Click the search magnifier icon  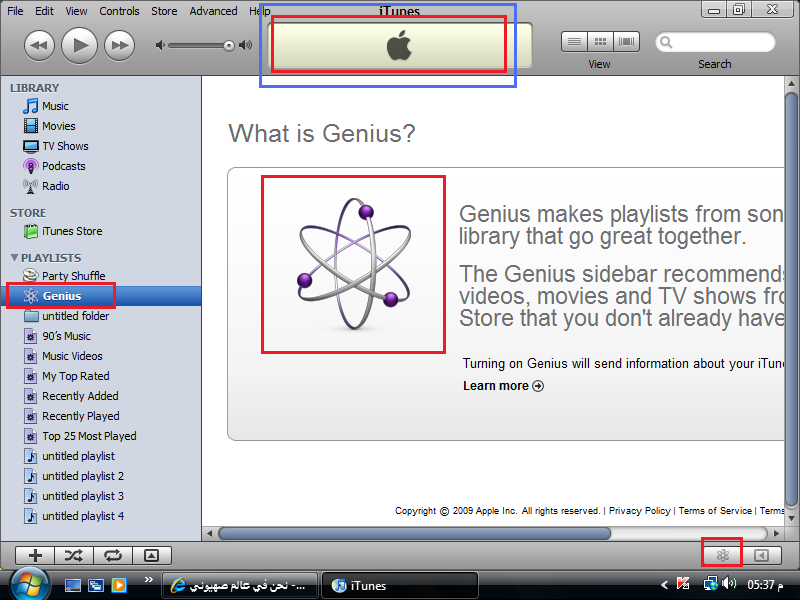point(666,42)
